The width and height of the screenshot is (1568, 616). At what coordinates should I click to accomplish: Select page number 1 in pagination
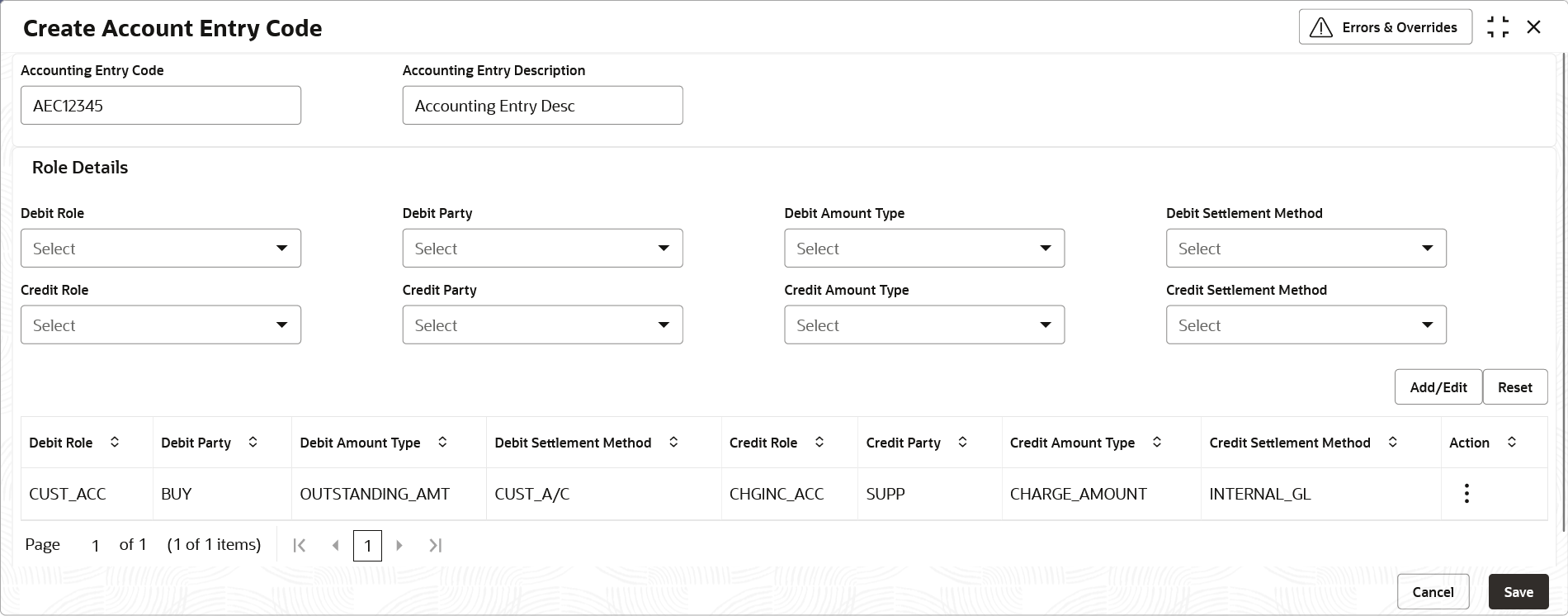(367, 546)
